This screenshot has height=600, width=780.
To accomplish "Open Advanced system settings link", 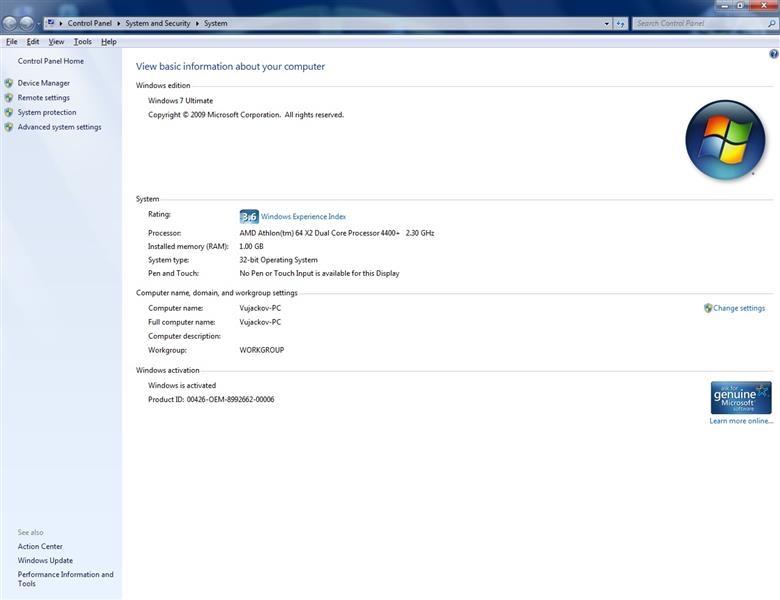I will coord(60,127).
